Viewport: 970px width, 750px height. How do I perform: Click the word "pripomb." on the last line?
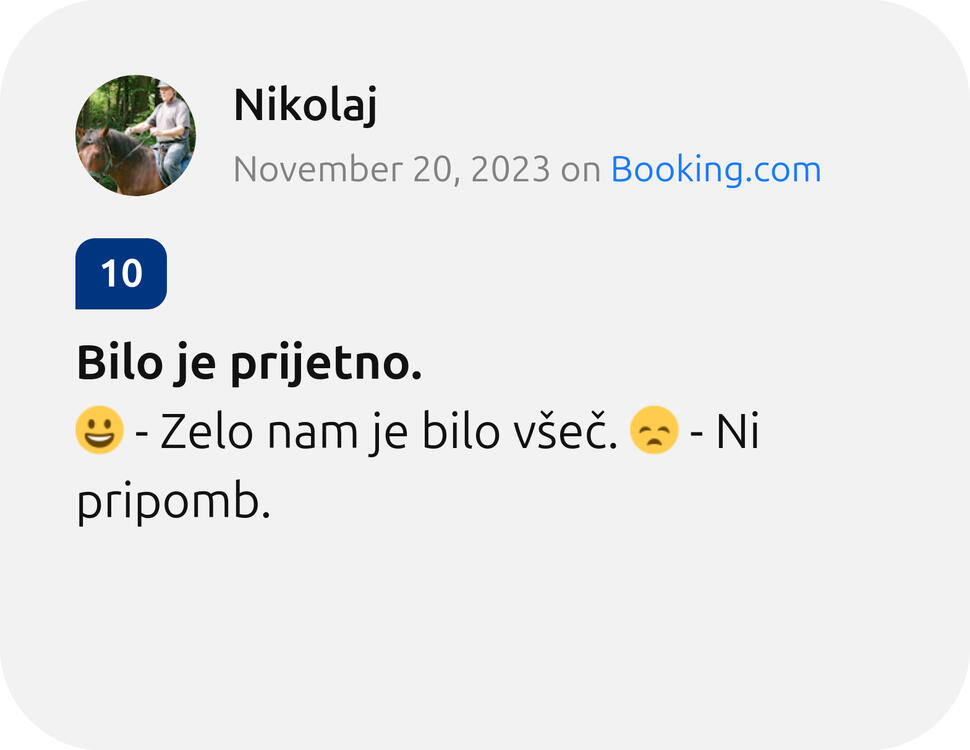coord(174,503)
